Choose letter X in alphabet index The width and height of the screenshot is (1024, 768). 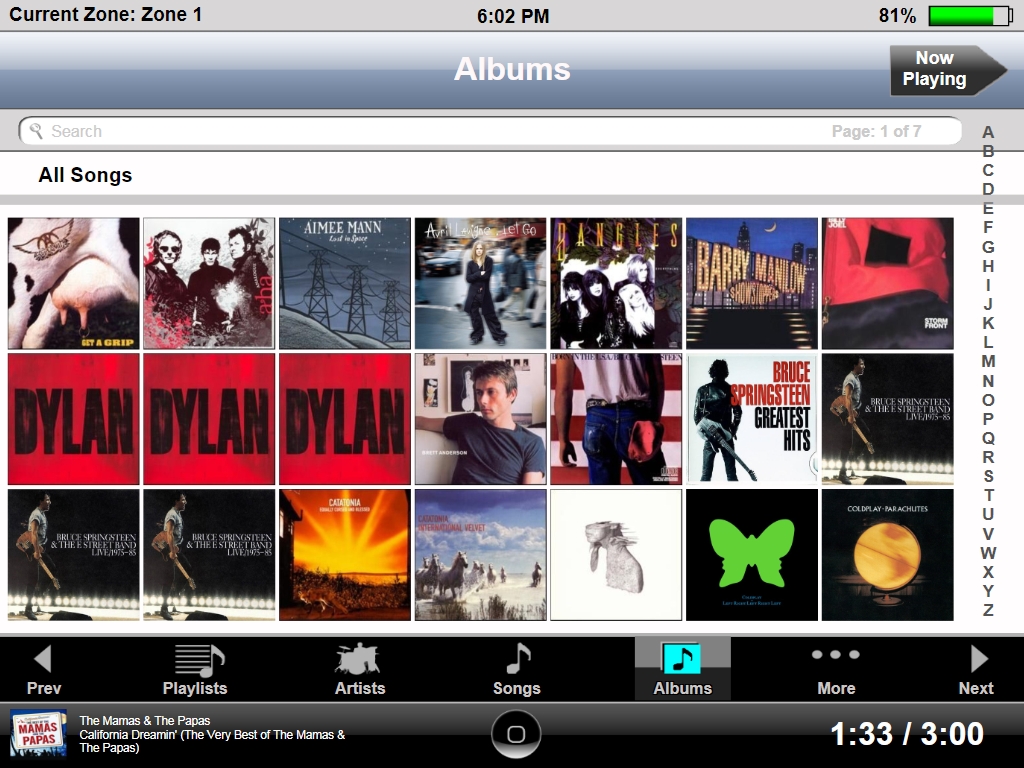988,571
